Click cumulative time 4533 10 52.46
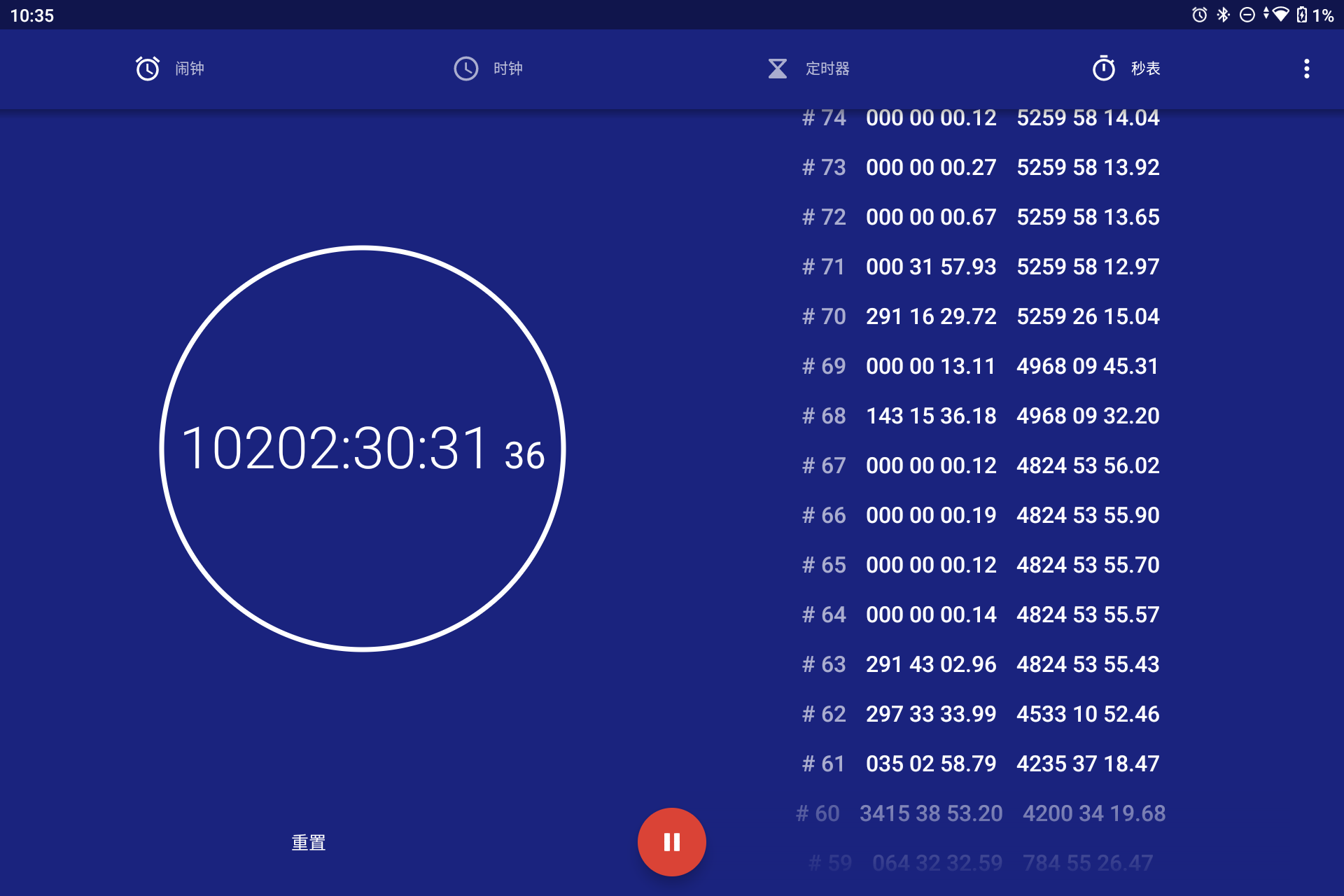1344x896 pixels. (1088, 714)
